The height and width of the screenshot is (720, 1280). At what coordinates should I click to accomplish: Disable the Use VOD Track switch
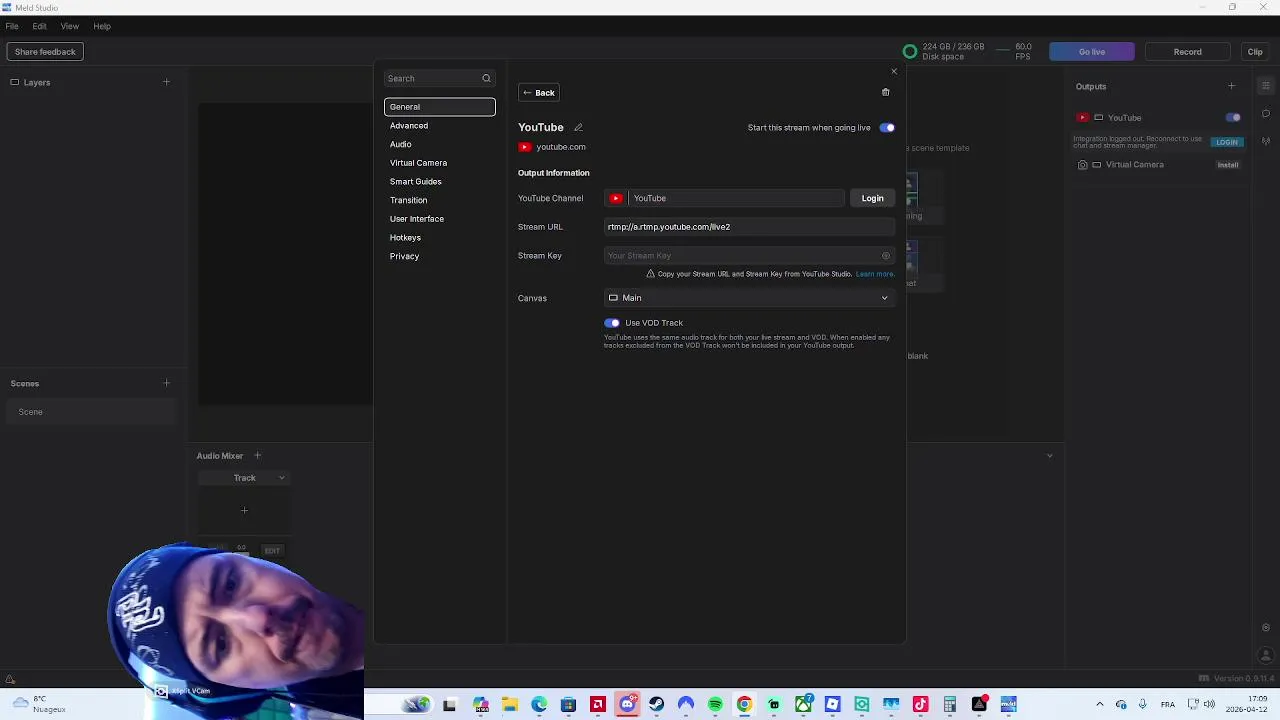(612, 323)
